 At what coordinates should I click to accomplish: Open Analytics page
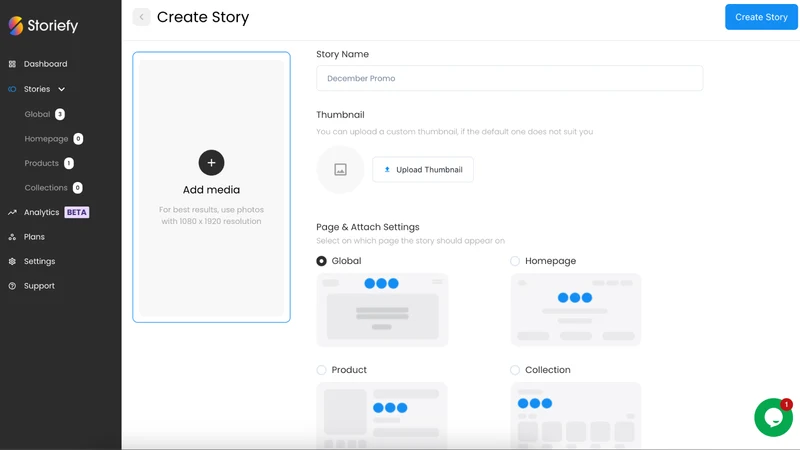pyautogui.click(x=41, y=212)
